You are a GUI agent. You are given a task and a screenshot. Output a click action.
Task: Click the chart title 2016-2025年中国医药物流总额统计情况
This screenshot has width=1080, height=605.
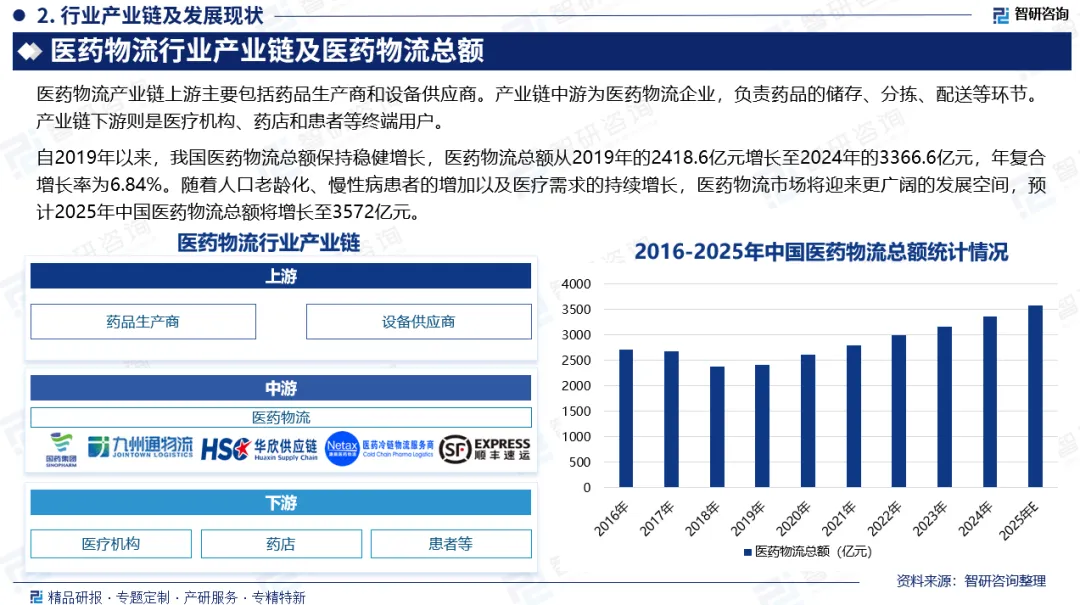coord(821,252)
